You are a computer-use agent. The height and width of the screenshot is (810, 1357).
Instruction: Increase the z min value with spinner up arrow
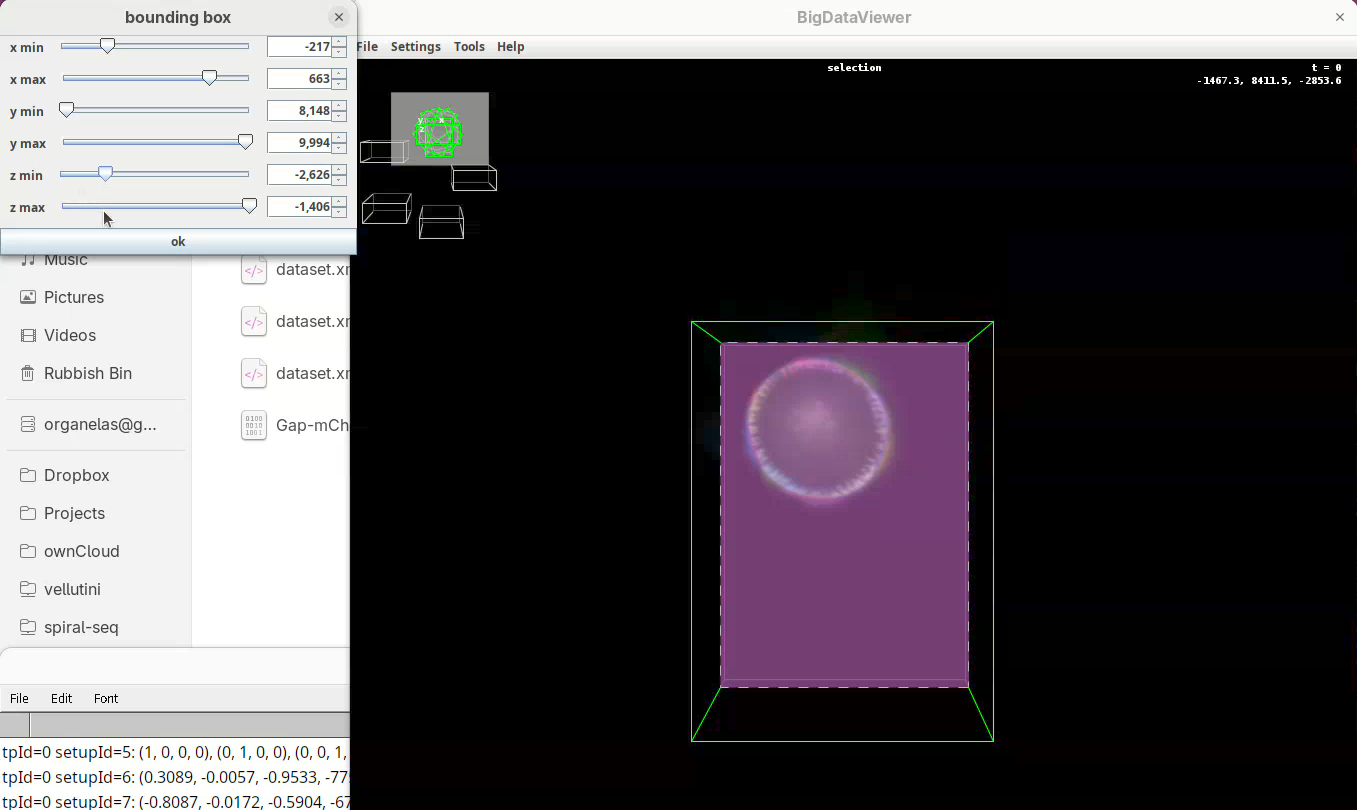pyautogui.click(x=340, y=170)
